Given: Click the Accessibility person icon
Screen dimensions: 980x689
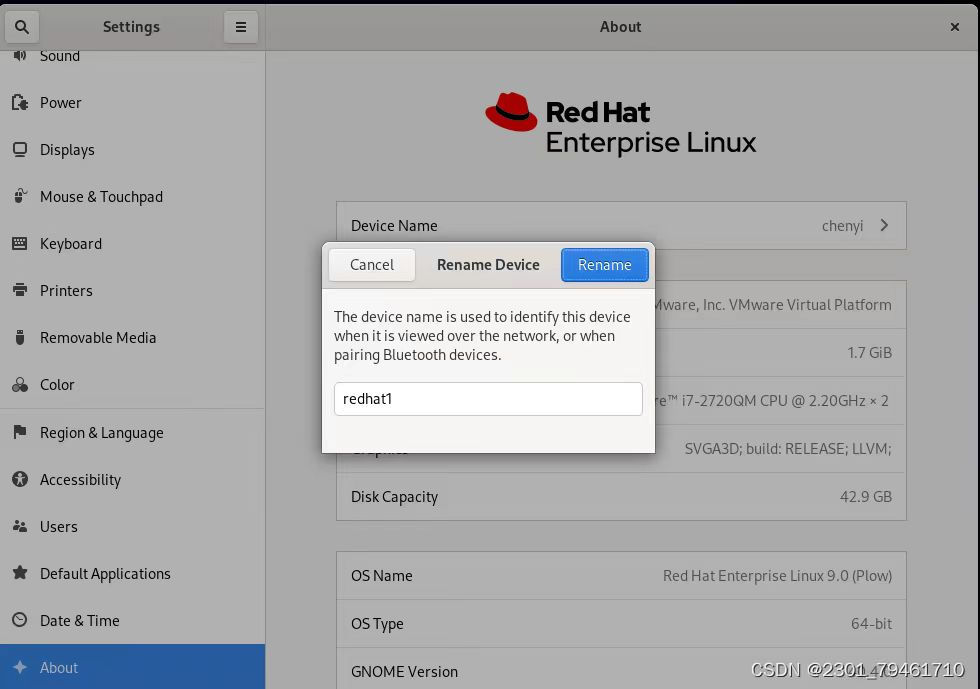Looking at the screenshot, I should tap(20, 479).
